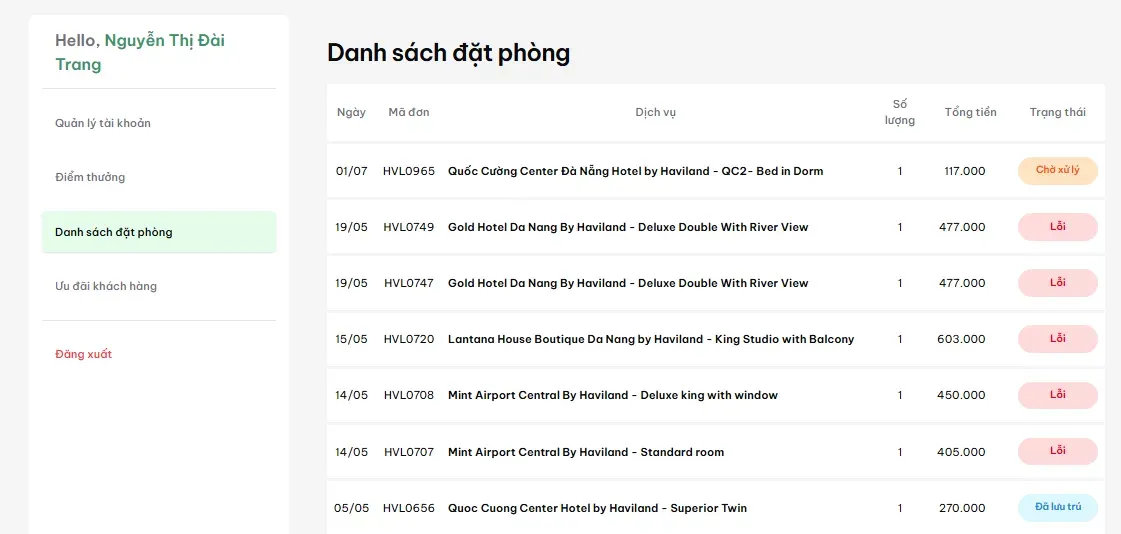
Task: Click the Ngày column header
Action: pyautogui.click(x=351, y=112)
